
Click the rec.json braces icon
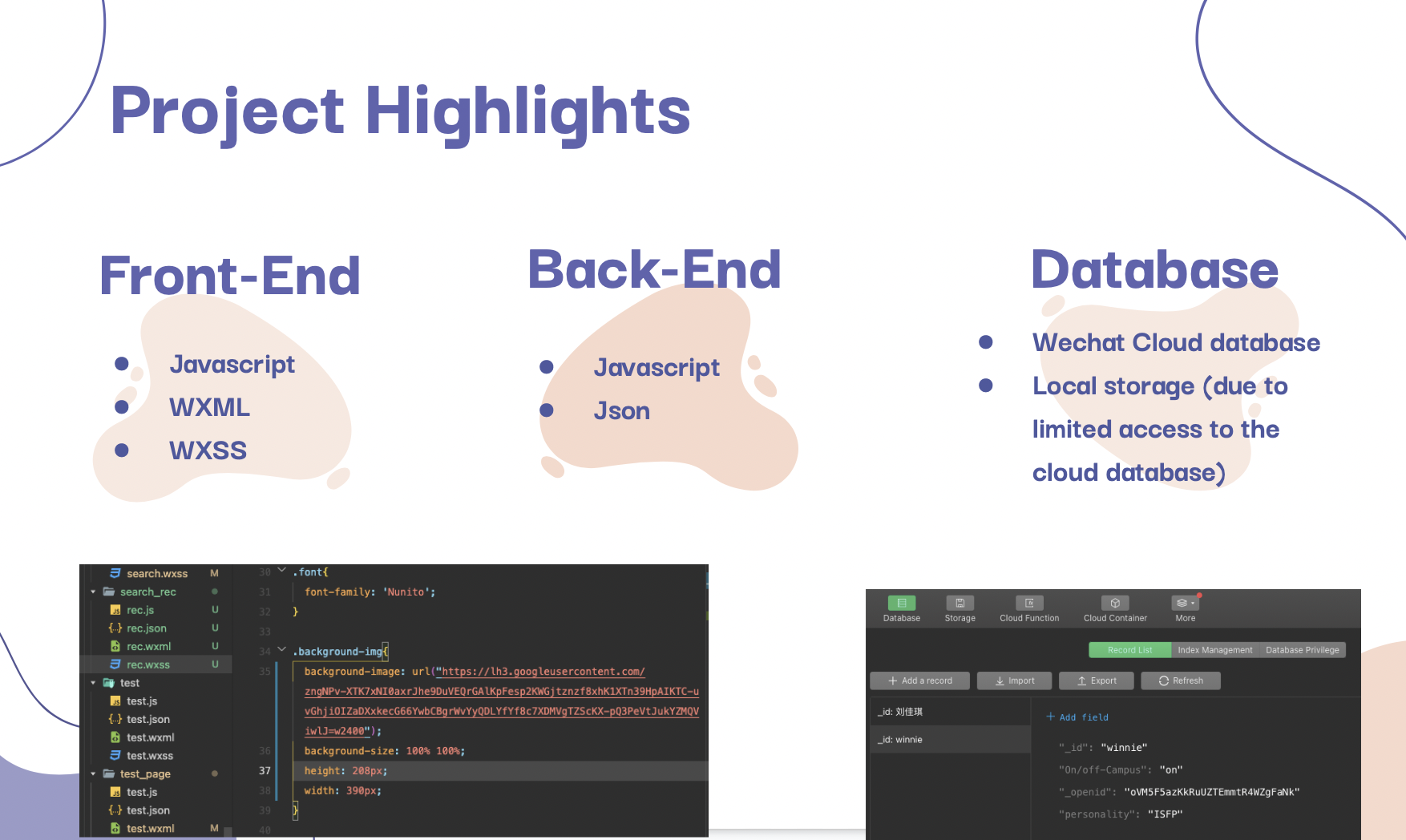[x=115, y=628]
